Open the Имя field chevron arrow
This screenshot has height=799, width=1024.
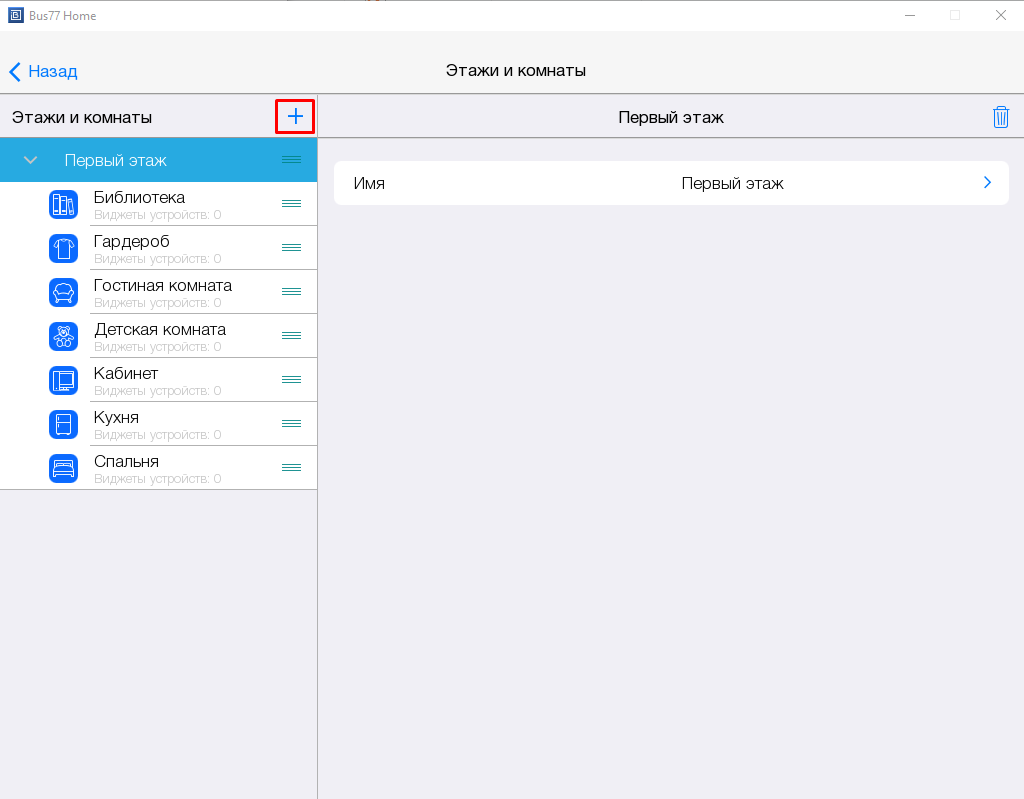(x=987, y=183)
